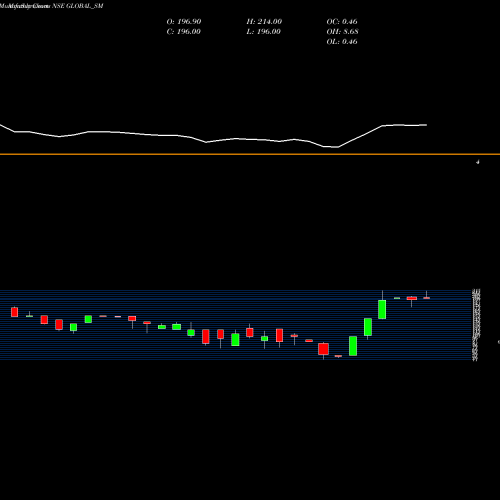This screenshot has width=500, height=500.
Task: Select the high value H: 214.00
Action: tap(264, 22)
